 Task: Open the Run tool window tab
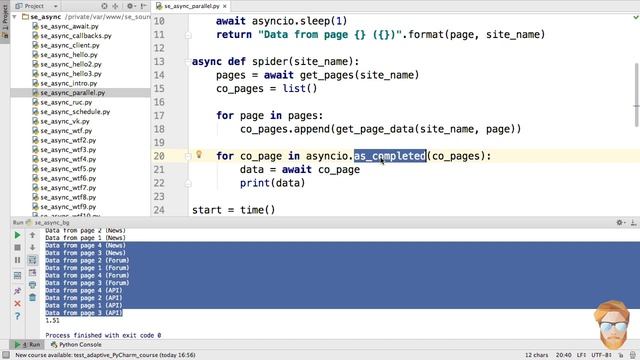point(28,344)
